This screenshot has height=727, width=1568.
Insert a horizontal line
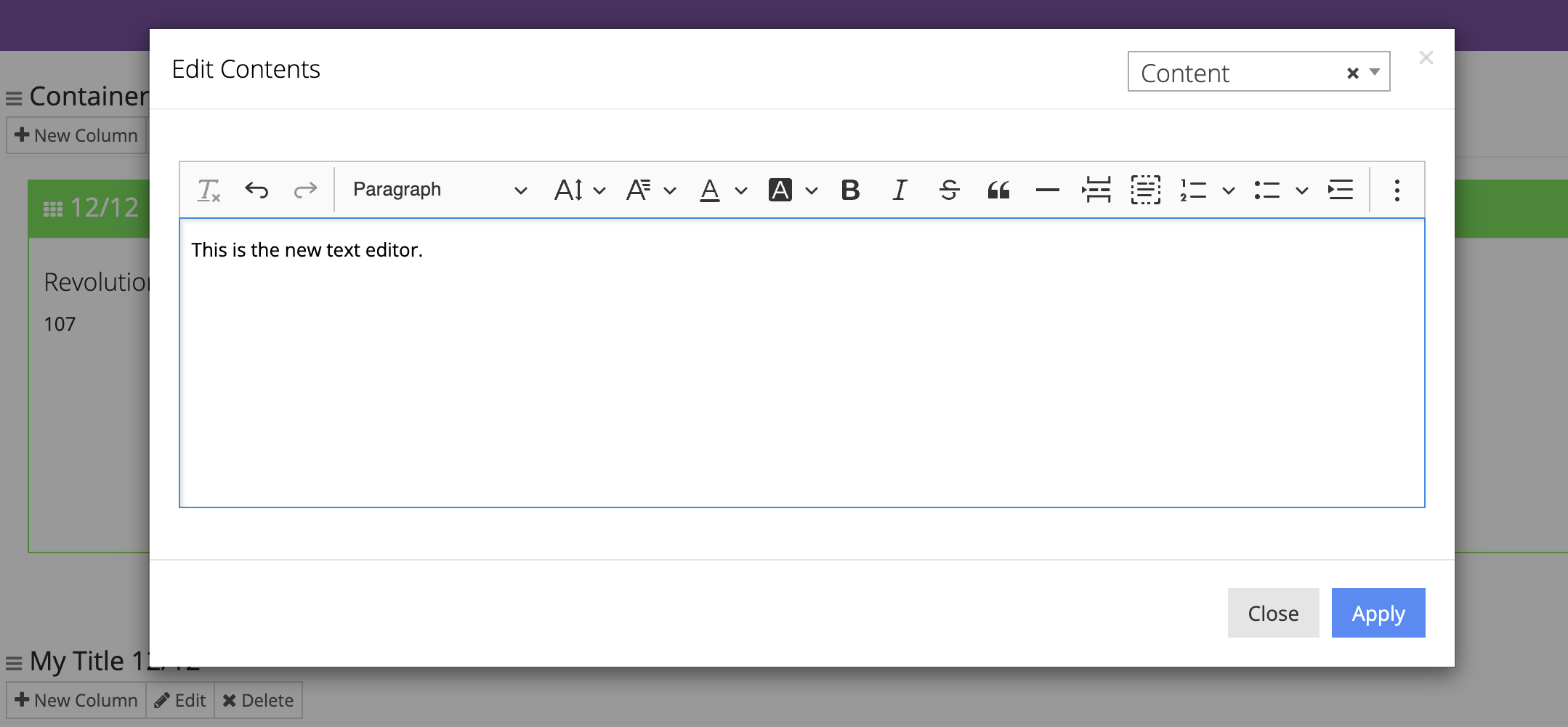pyautogui.click(x=1047, y=190)
